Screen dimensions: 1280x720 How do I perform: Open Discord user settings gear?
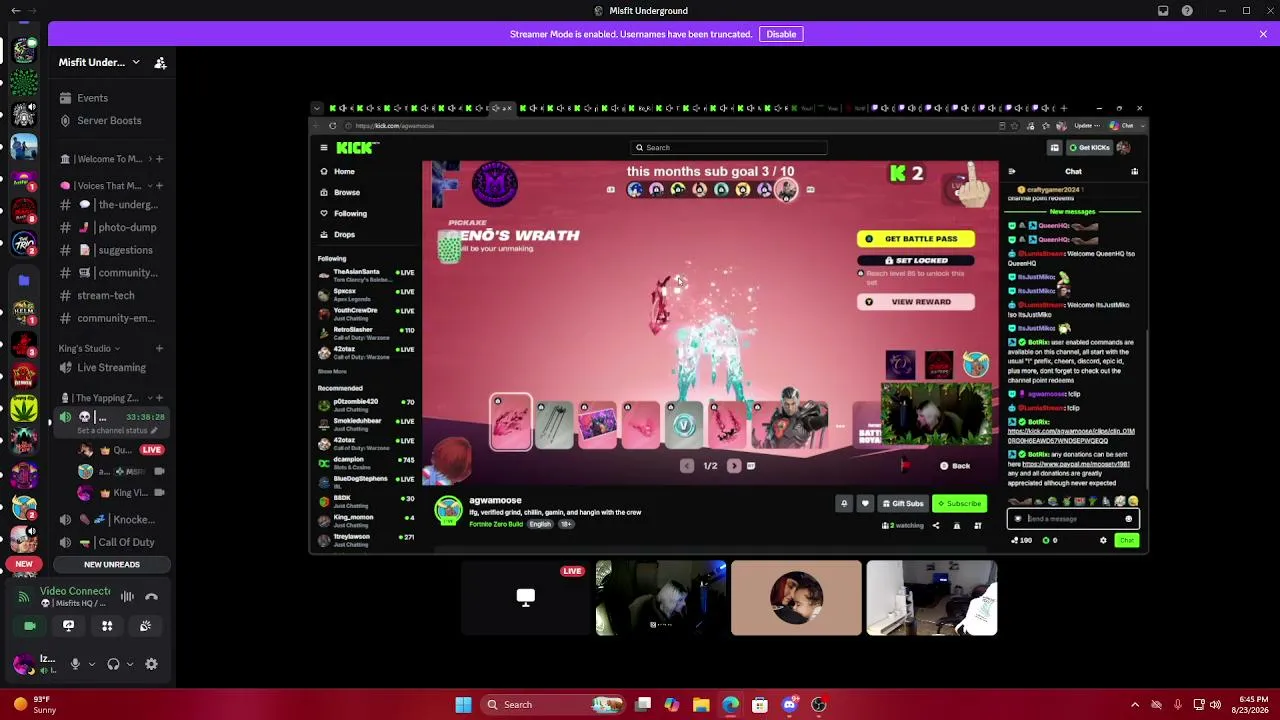point(151,664)
